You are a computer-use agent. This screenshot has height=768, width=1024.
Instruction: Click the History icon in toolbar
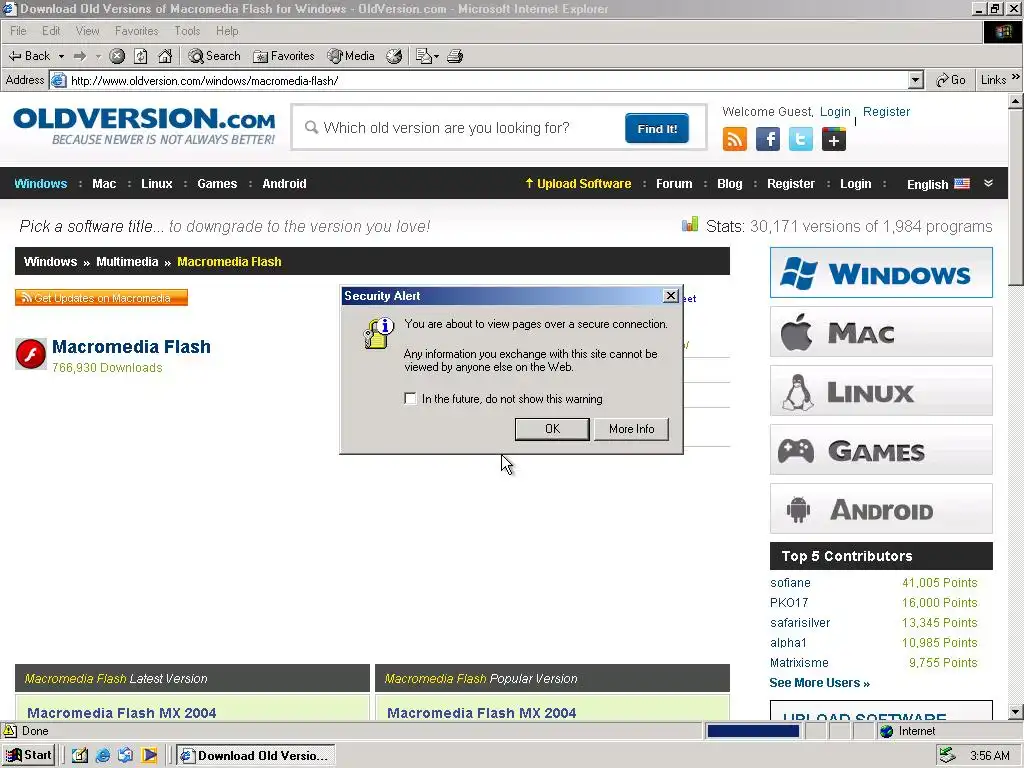394,56
